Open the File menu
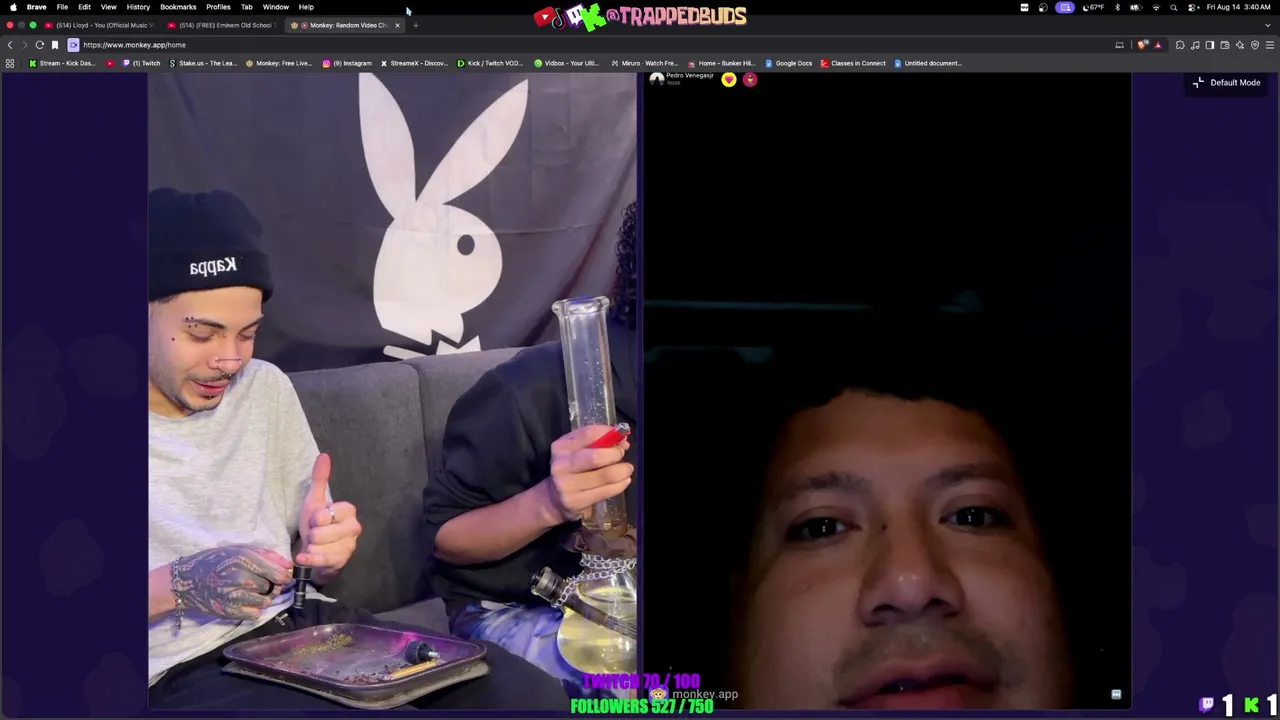 62,7
